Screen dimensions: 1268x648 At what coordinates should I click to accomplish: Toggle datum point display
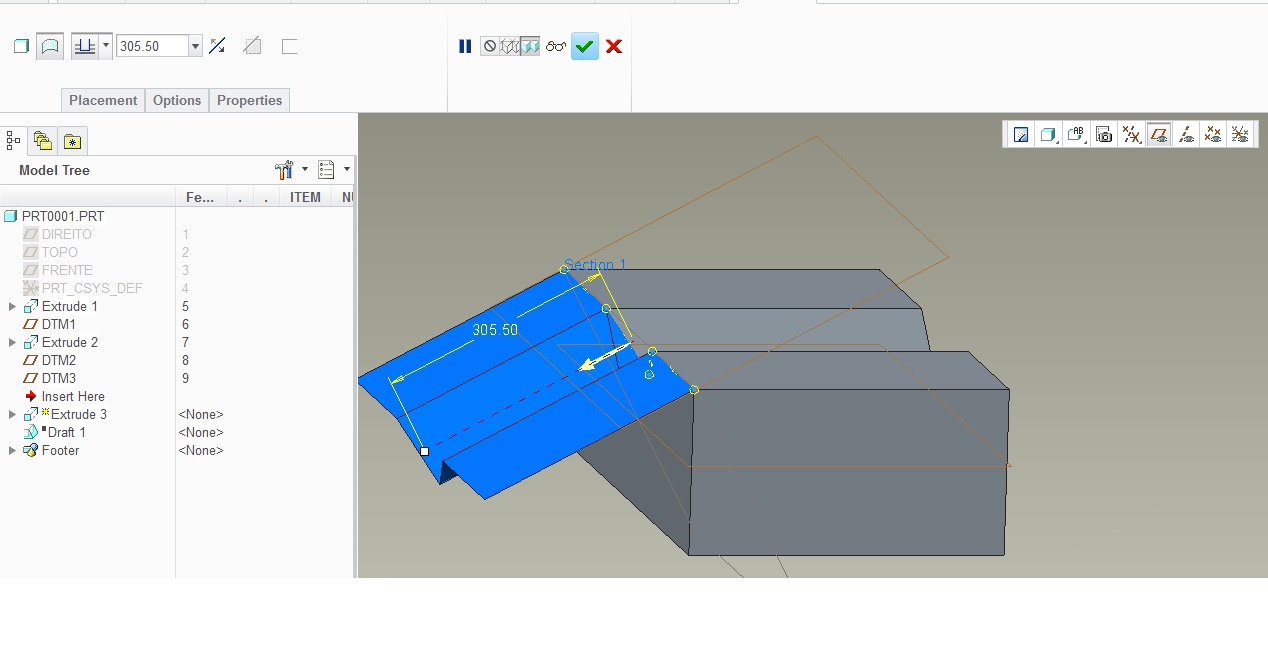(1213, 134)
